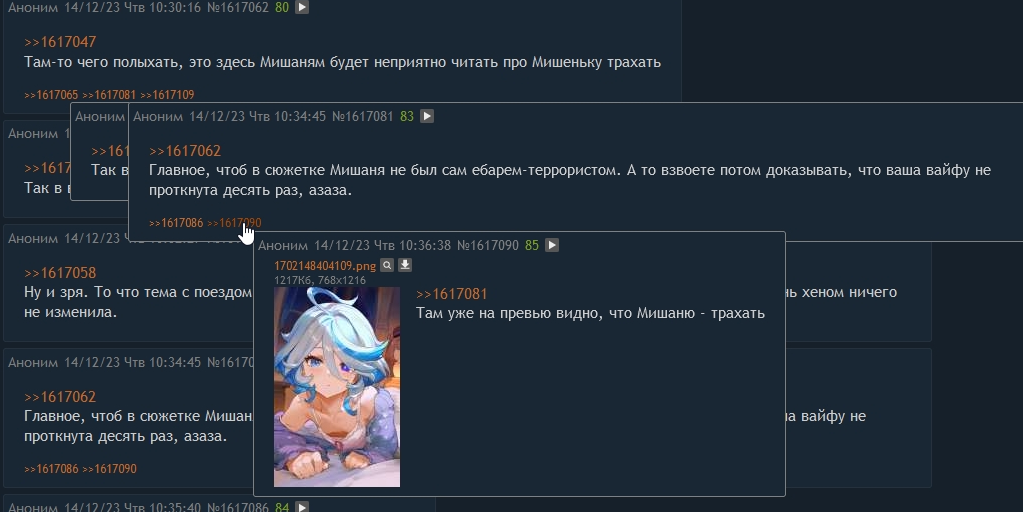The height and width of the screenshot is (512, 1023).
Task: Follow the >>1617081 quote link beside the thumbnail
Action: click(x=451, y=294)
